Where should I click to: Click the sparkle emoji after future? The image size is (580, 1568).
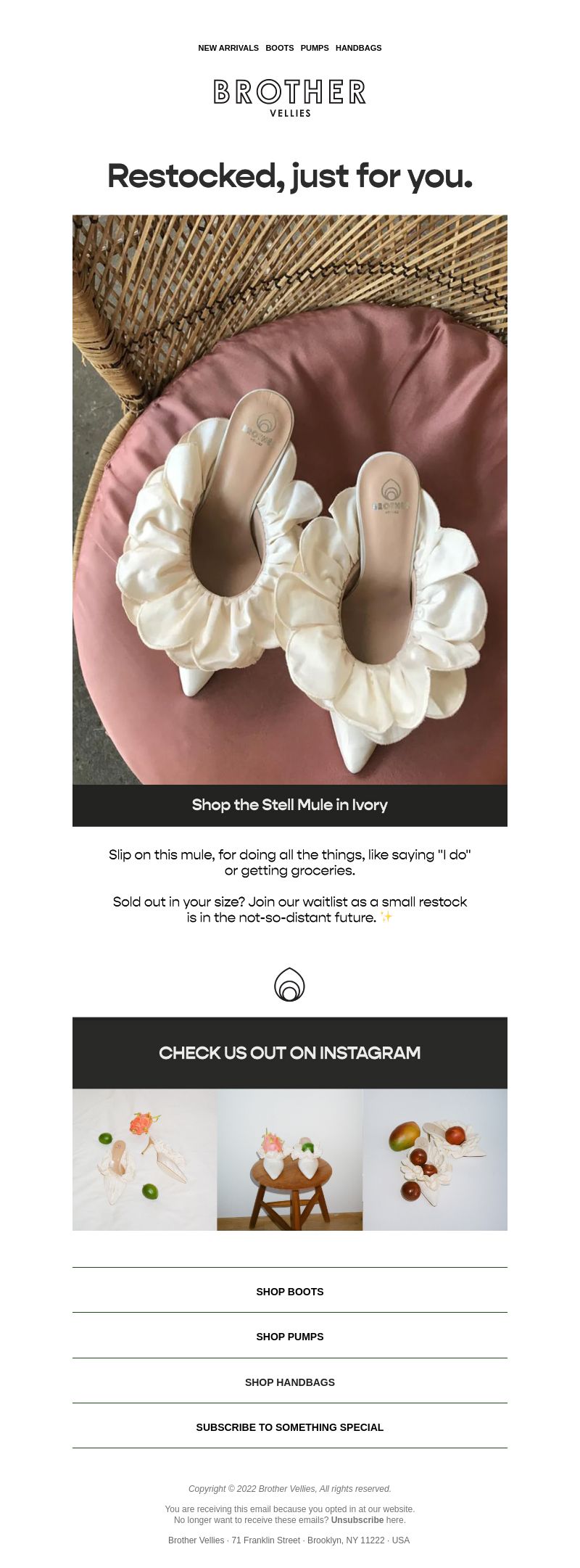click(x=386, y=917)
